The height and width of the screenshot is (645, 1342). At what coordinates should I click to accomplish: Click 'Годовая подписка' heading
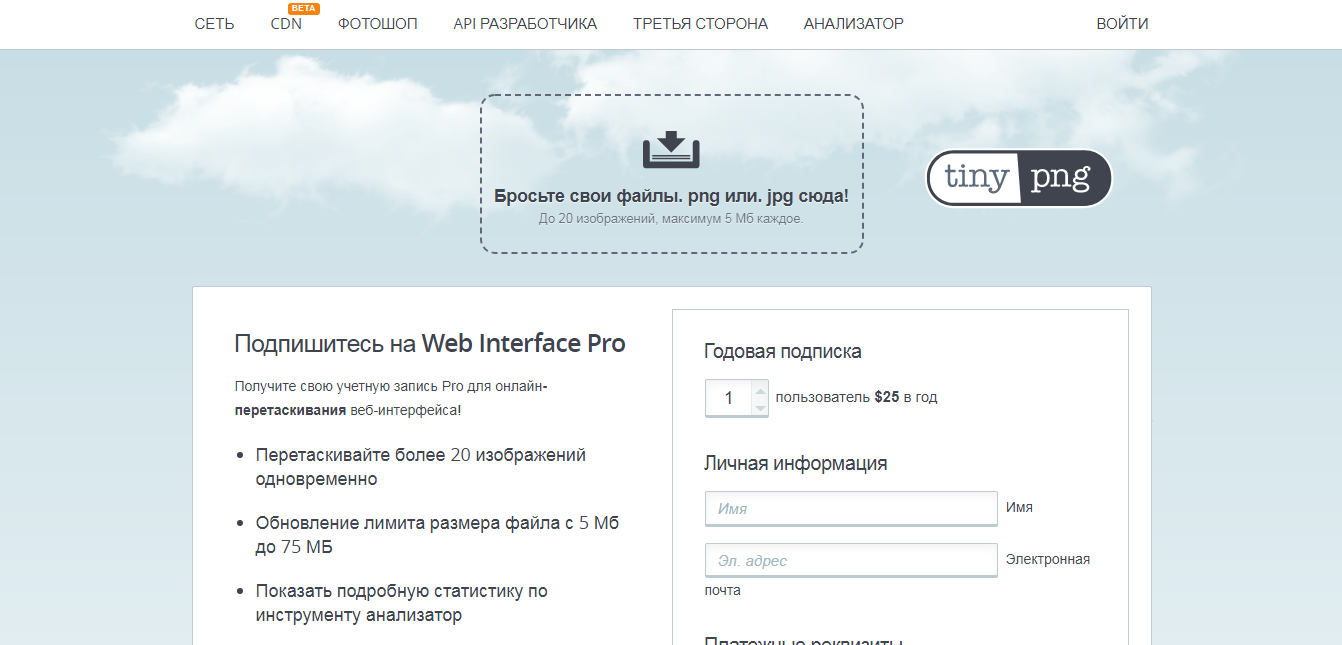[783, 351]
